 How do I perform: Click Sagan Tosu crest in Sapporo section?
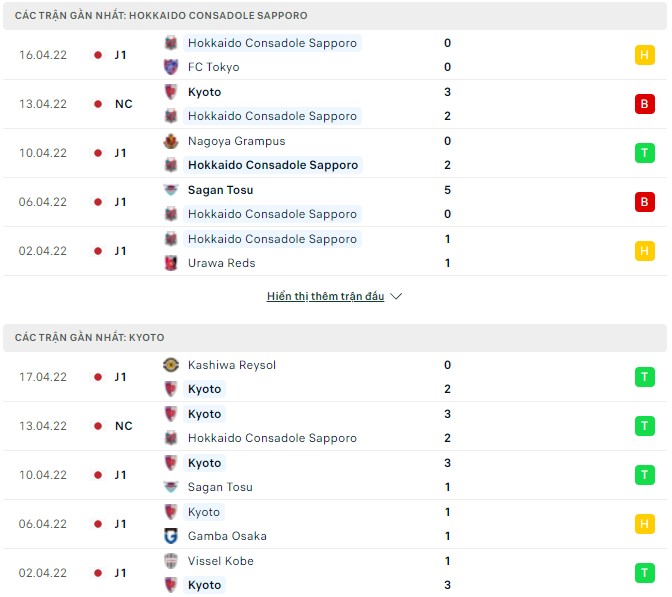point(171,190)
